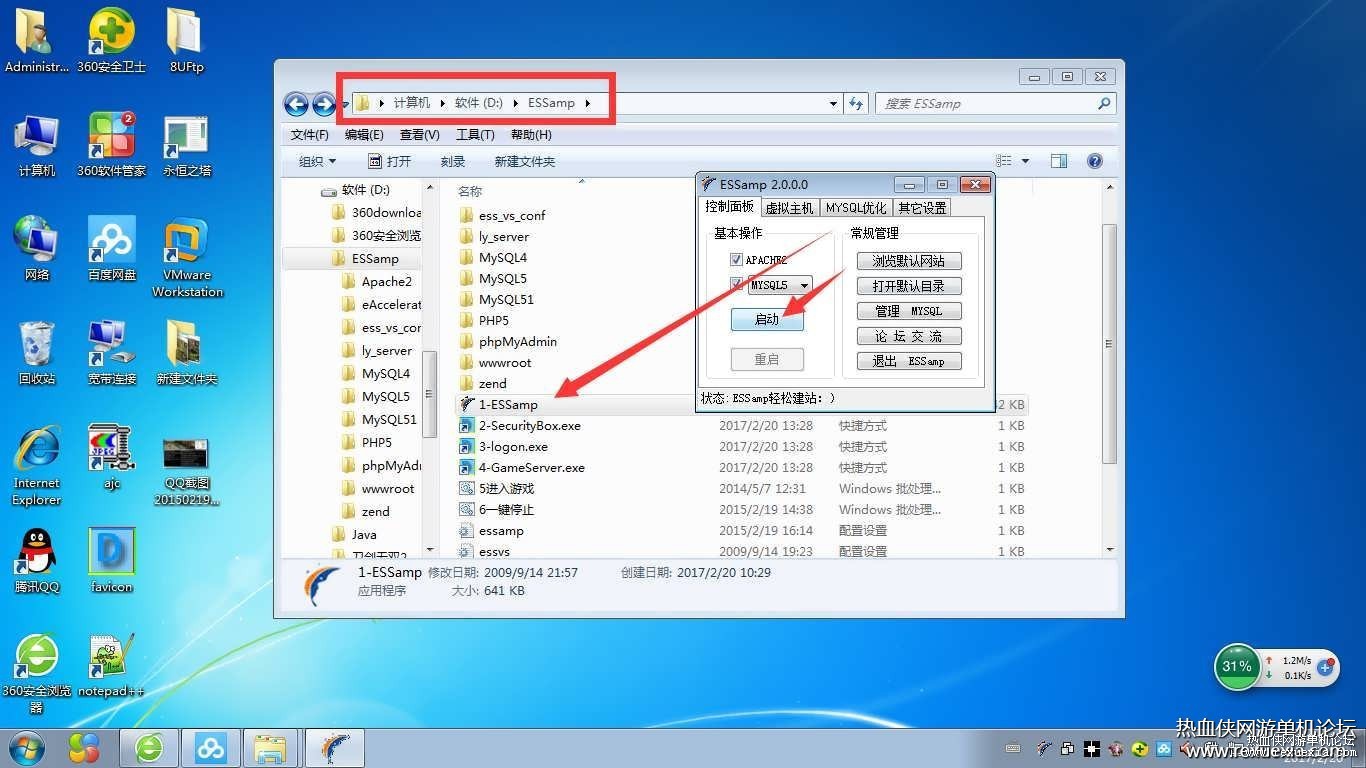The width and height of the screenshot is (1366, 768).
Task: Expand the breadcrumb arrow after ESSamp
Action: coord(587,103)
